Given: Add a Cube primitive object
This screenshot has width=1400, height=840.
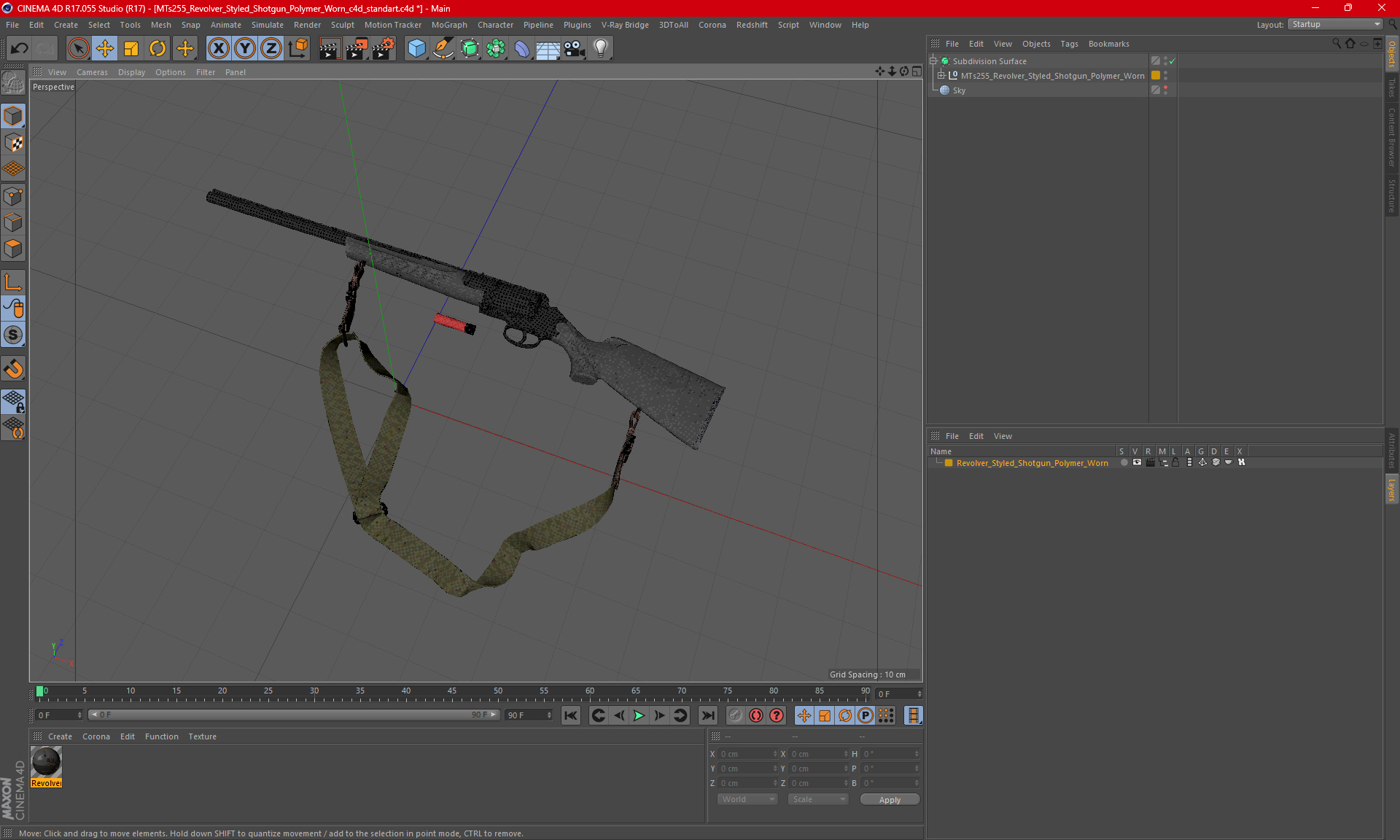Looking at the screenshot, I should [416, 49].
